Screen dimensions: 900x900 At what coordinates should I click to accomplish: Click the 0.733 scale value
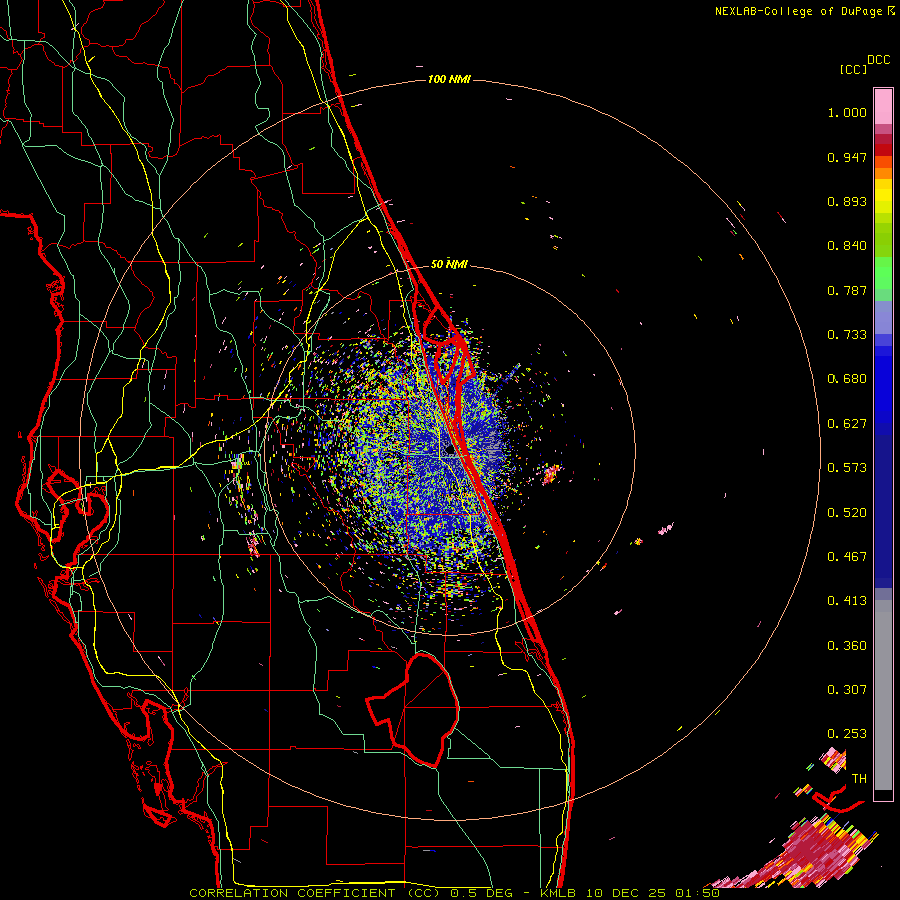[x=847, y=335]
